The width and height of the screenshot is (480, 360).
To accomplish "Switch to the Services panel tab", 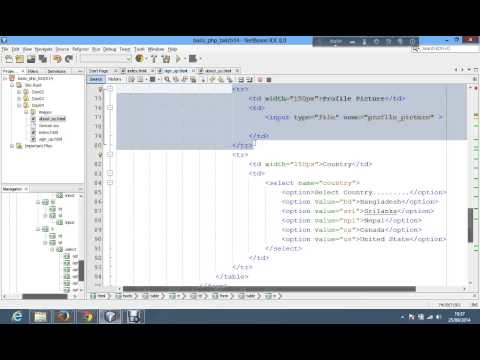I will (57, 71).
